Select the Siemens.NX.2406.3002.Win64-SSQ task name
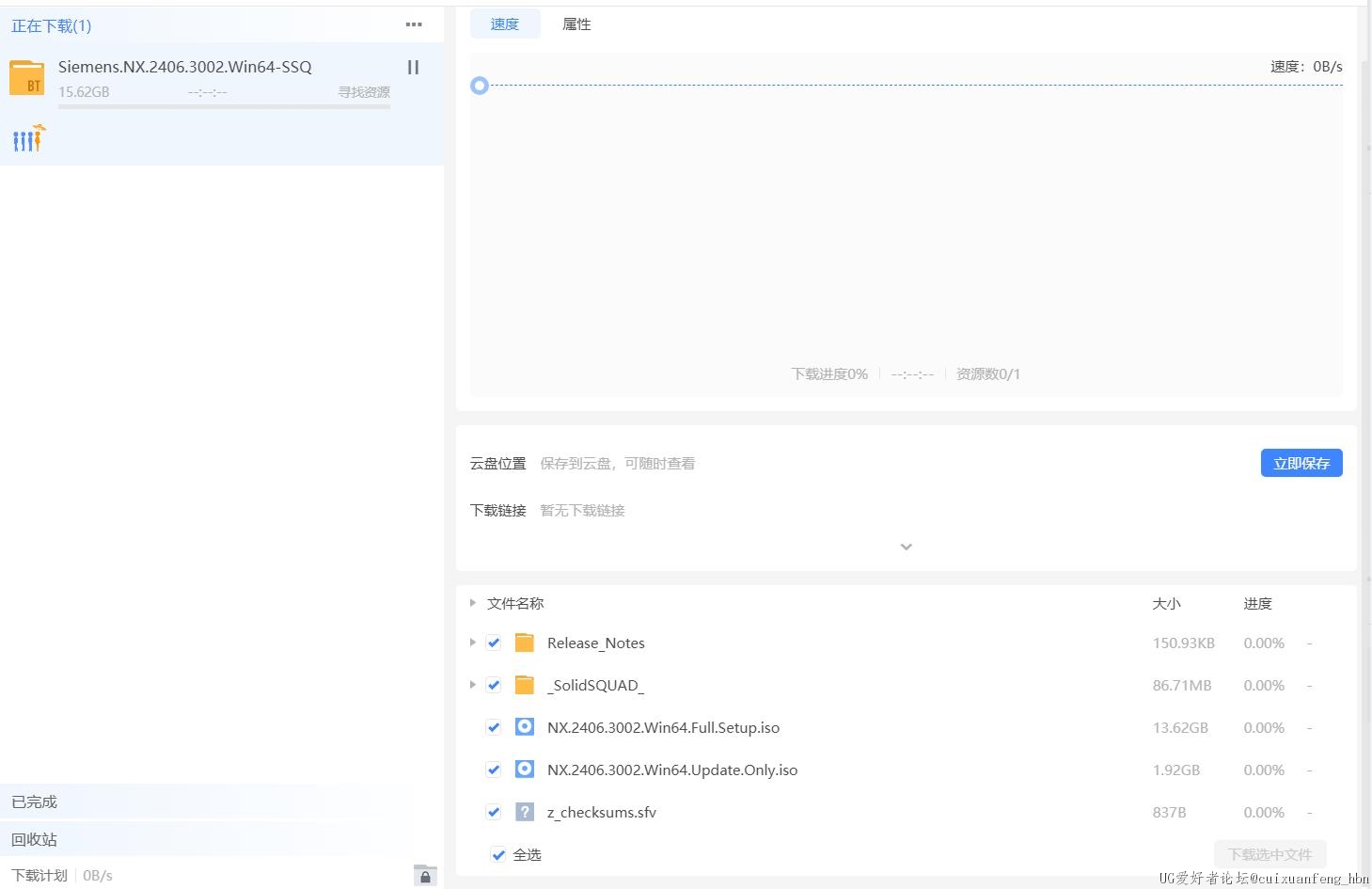 pos(185,67)
